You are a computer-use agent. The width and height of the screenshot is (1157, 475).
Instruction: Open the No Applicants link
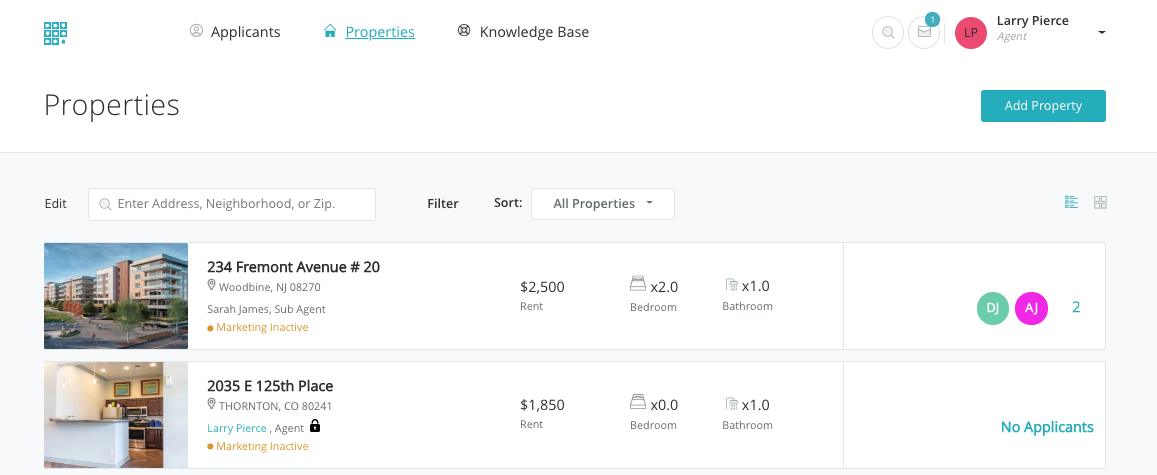(1047, 427)
